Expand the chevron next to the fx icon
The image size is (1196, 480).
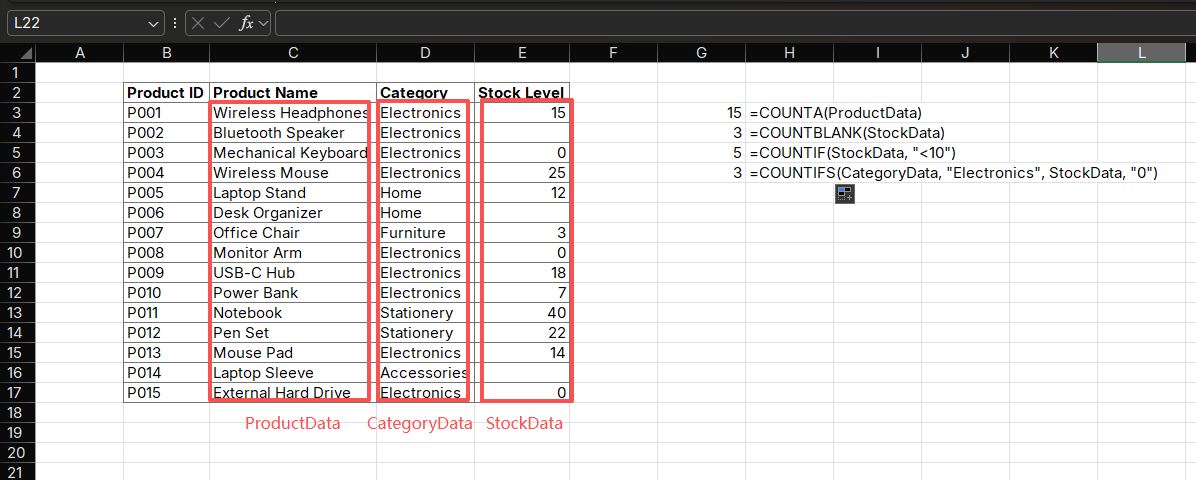(263, 22)
